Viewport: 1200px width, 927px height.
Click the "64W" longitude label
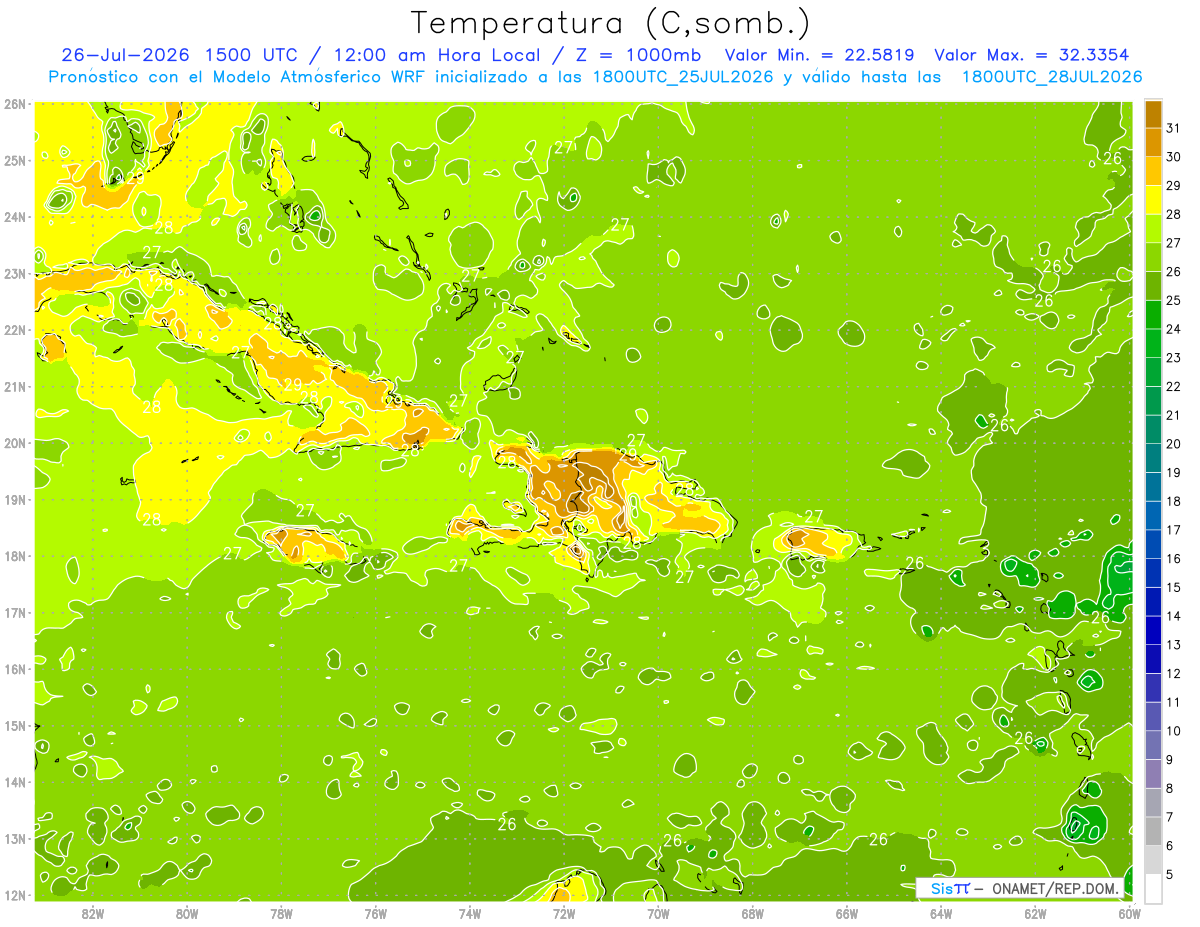tap(941, 913)
